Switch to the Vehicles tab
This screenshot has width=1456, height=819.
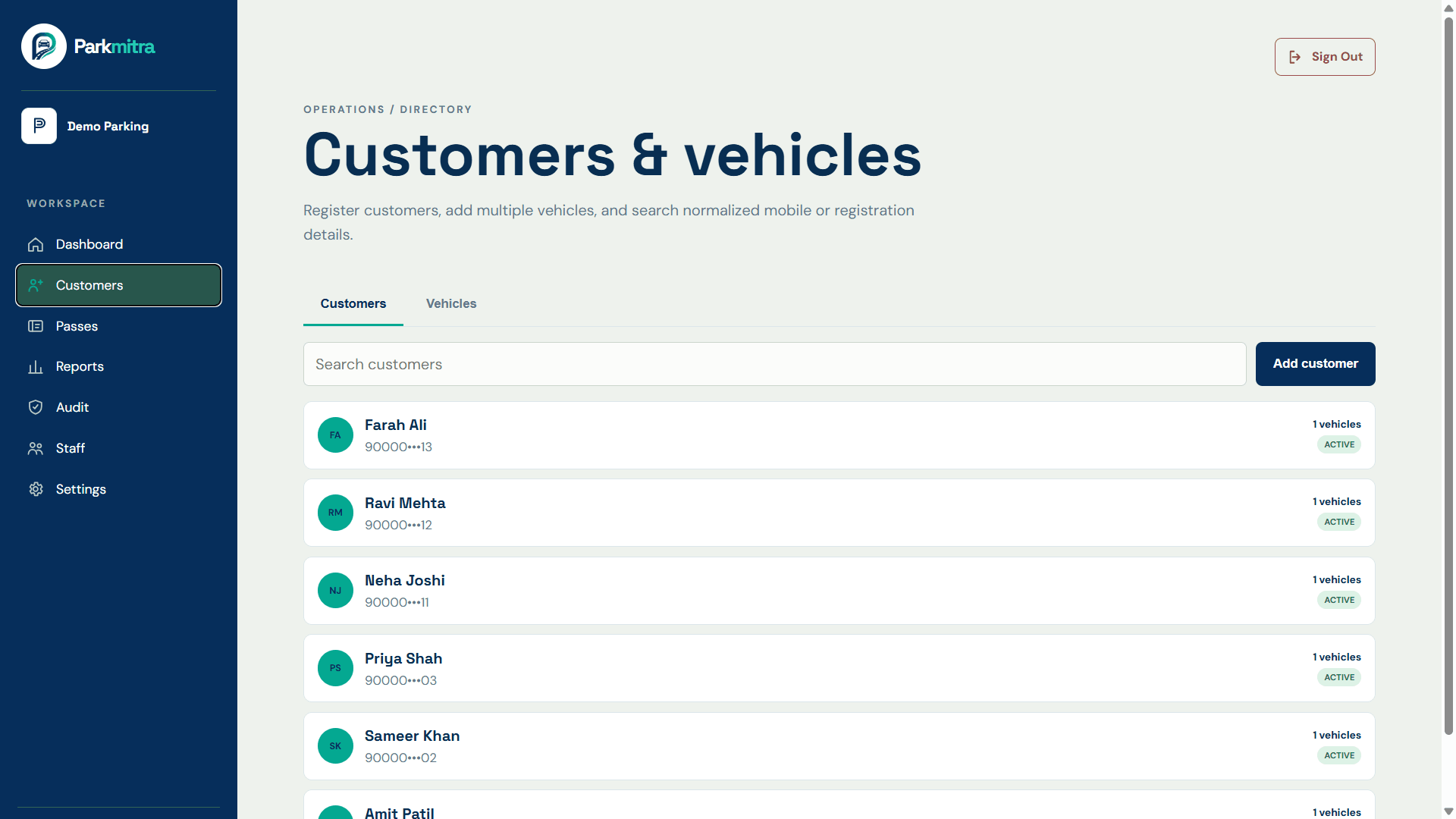(x=451, y=303)
